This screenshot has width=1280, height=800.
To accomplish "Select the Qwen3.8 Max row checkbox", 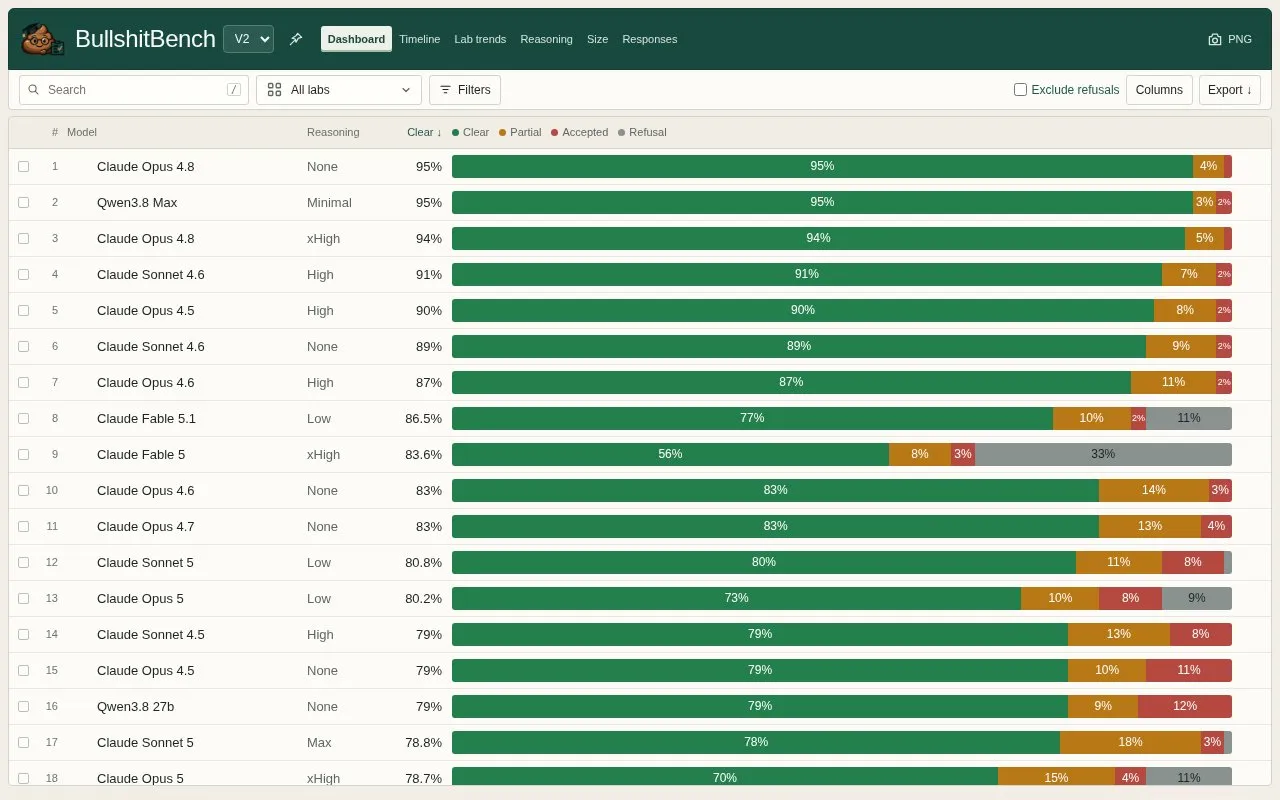I will pyautogui.click(x=24, y=203).
